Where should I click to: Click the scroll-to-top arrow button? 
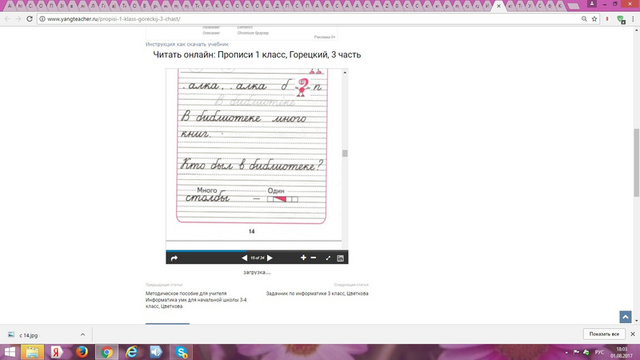click(x=625, y=317)
